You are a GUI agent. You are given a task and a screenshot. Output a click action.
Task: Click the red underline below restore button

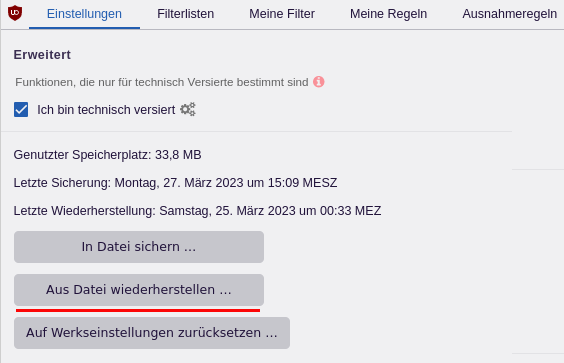(x=138, y=310)
